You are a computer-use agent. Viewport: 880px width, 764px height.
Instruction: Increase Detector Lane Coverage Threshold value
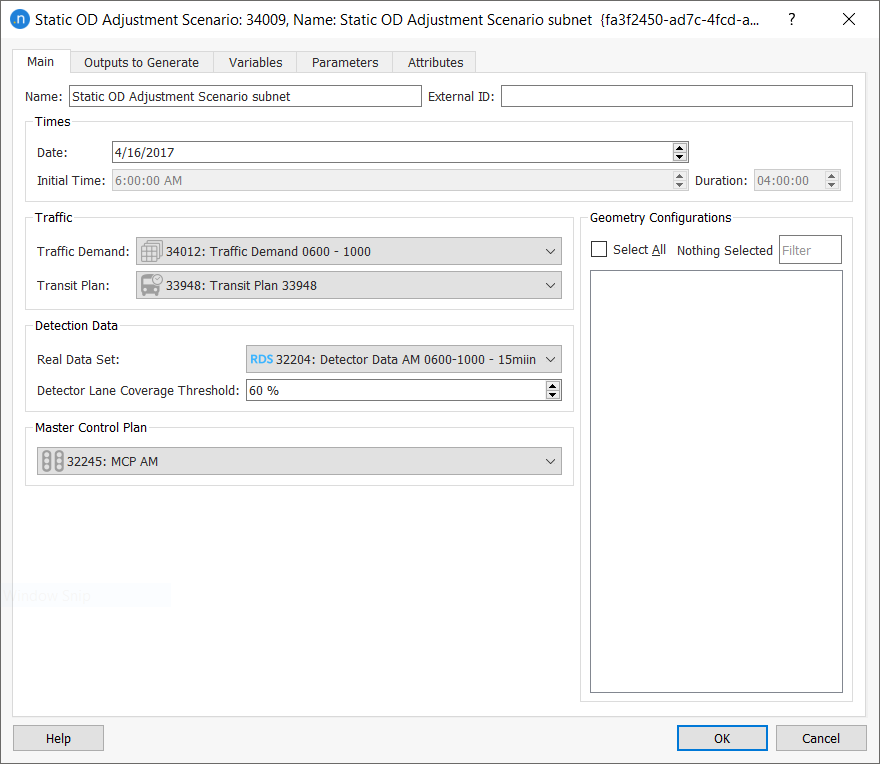tap(553, 386)
